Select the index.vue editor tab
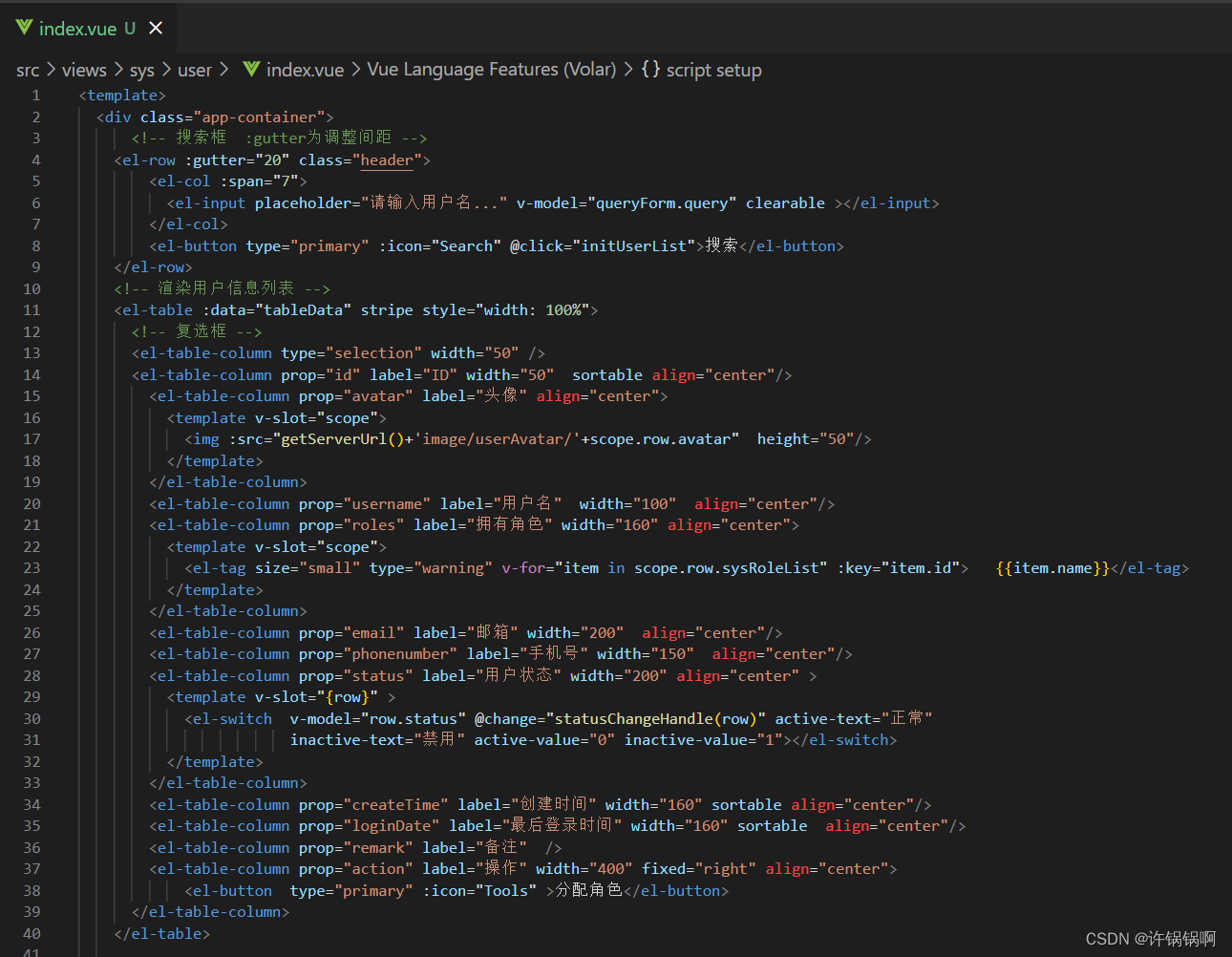The height and width of the screenshot is (957, 1232). [x=89, y=29]
